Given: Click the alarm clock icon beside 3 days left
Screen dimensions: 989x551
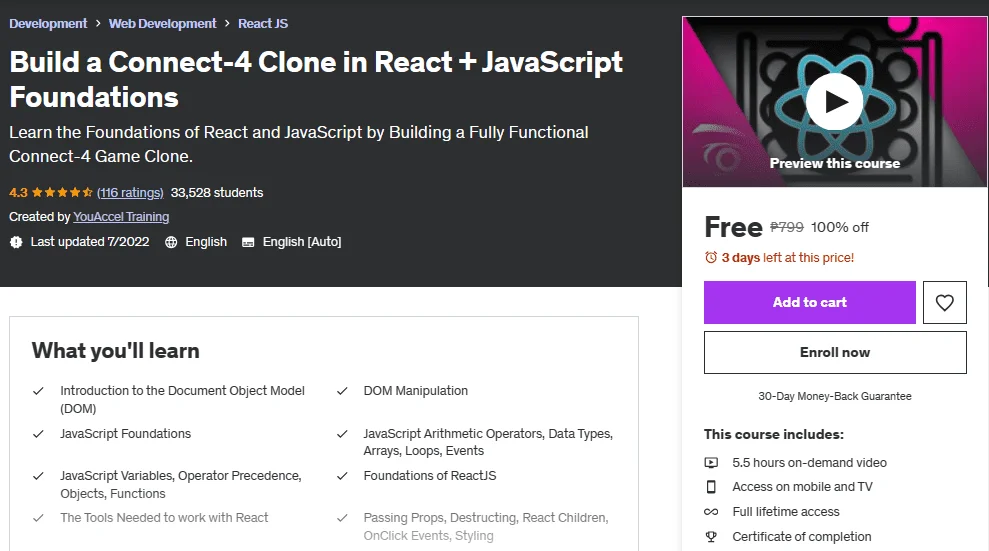Looking at the screenshot, I should (x=711, y=257).
